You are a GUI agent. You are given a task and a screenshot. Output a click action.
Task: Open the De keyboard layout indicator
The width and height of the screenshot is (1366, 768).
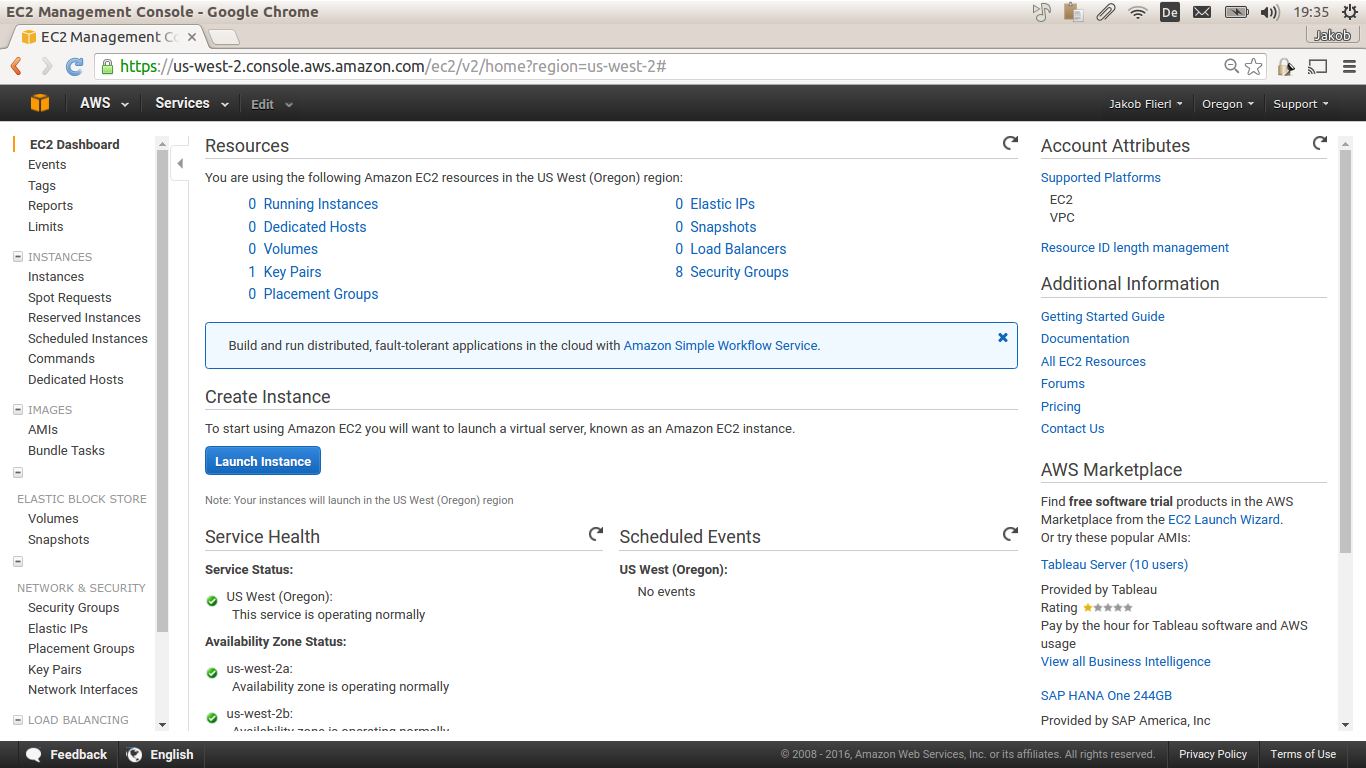pos(1170,12)
